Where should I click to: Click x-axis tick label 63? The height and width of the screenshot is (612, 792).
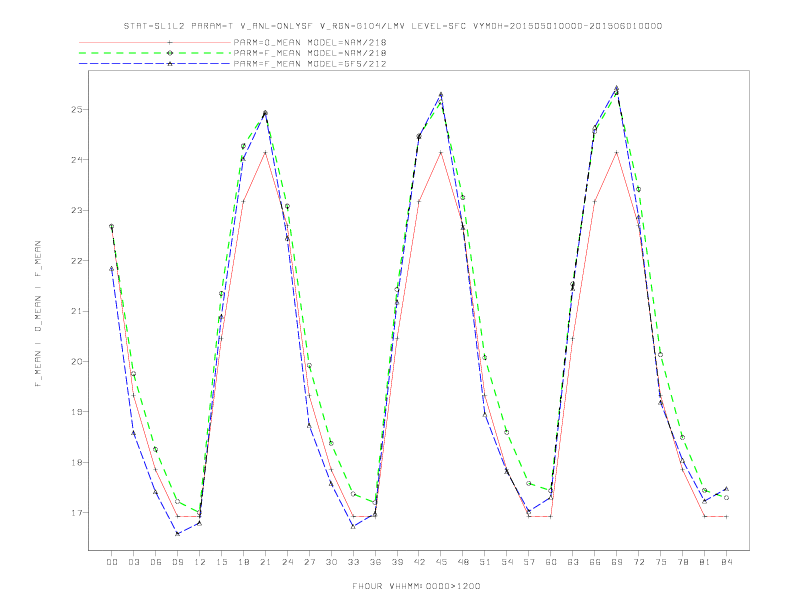click(x=573, y=562)
